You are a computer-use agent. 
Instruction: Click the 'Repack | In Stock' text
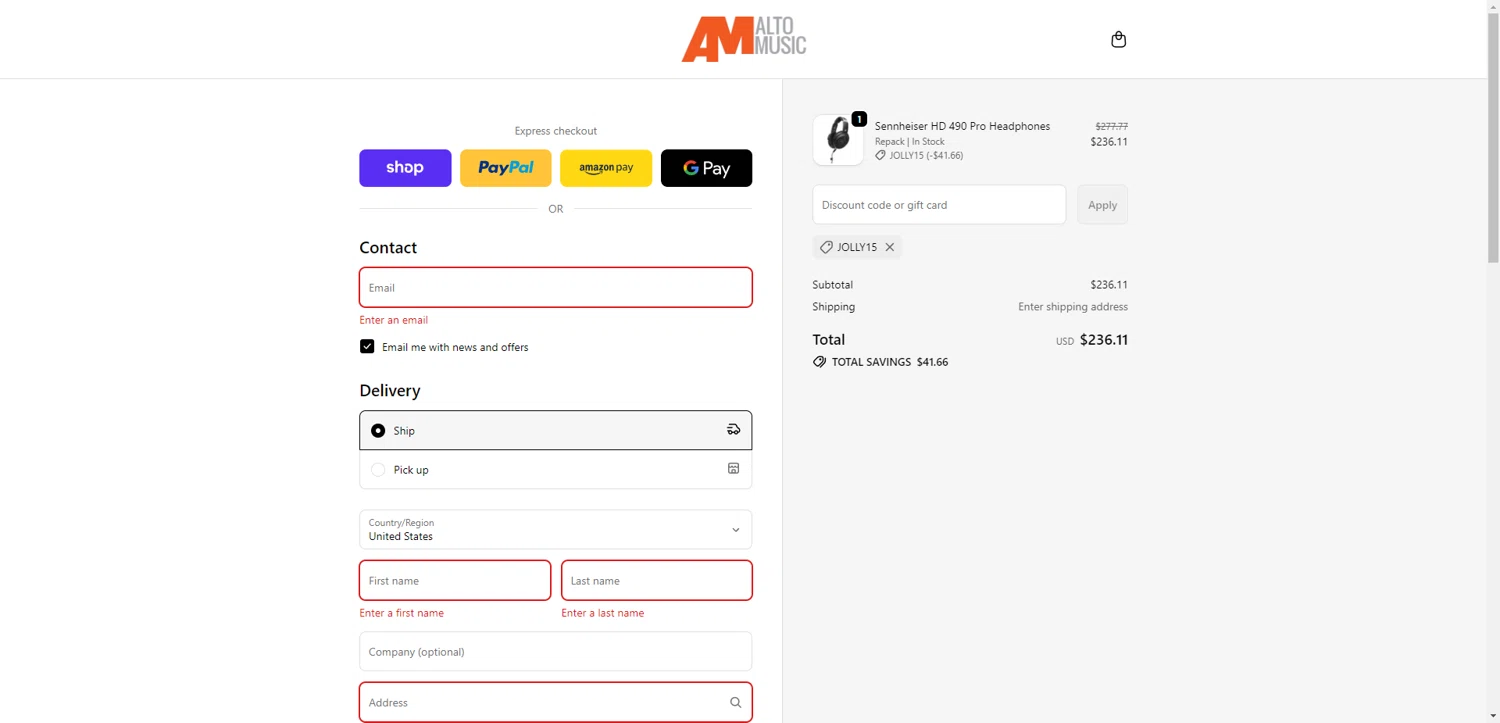[910, 141]
